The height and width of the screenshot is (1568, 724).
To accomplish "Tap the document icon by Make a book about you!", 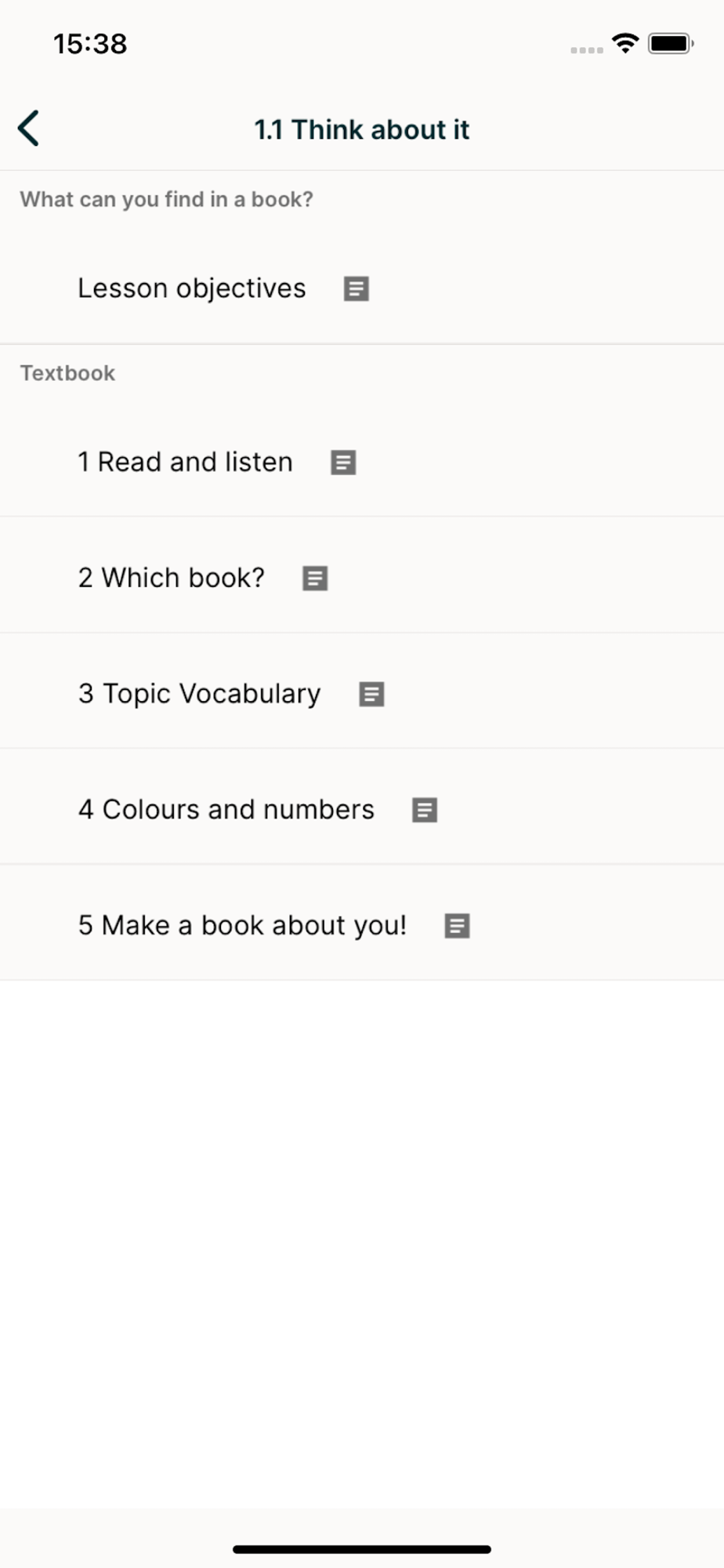I will 458,927.
